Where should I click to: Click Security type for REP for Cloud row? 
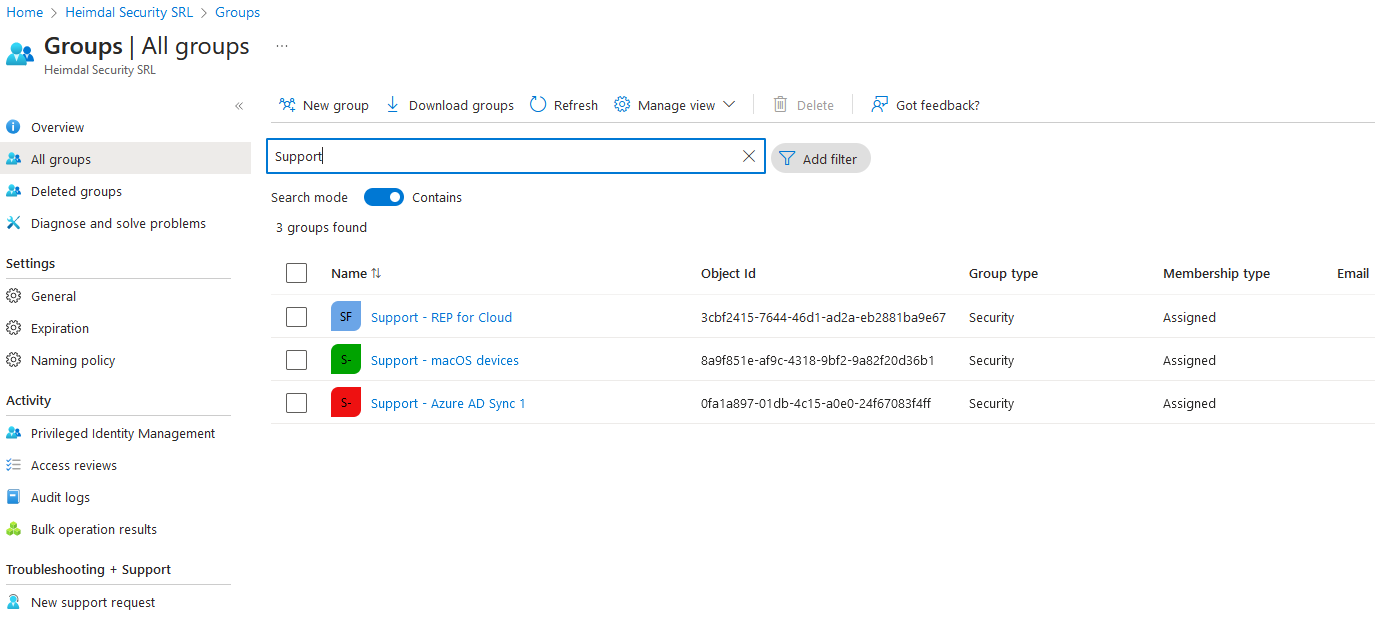pos(991,317)
